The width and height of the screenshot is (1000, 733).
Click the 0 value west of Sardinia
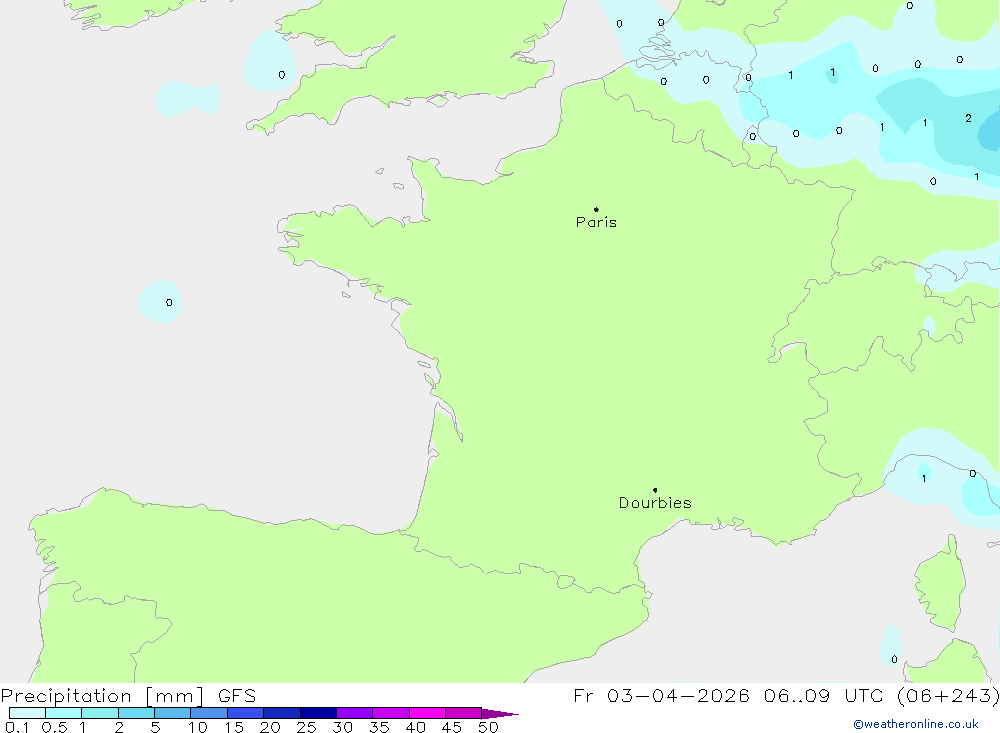pos(894,659)
